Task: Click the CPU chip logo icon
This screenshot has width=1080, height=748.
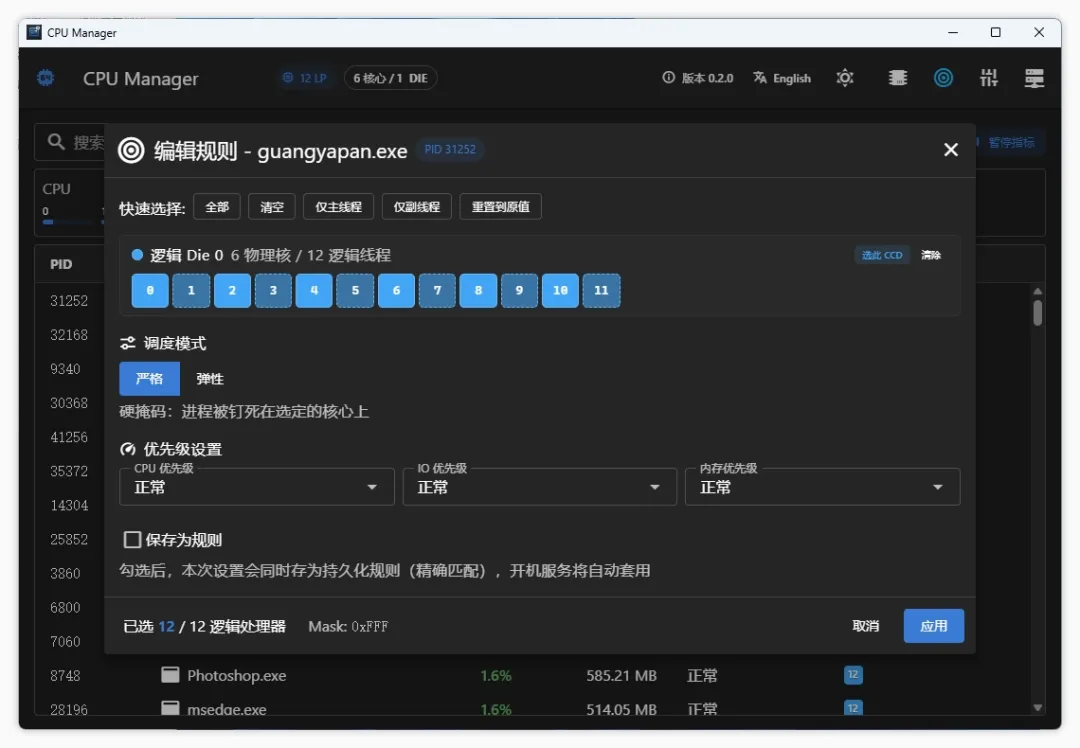Action: coord(45,78)
